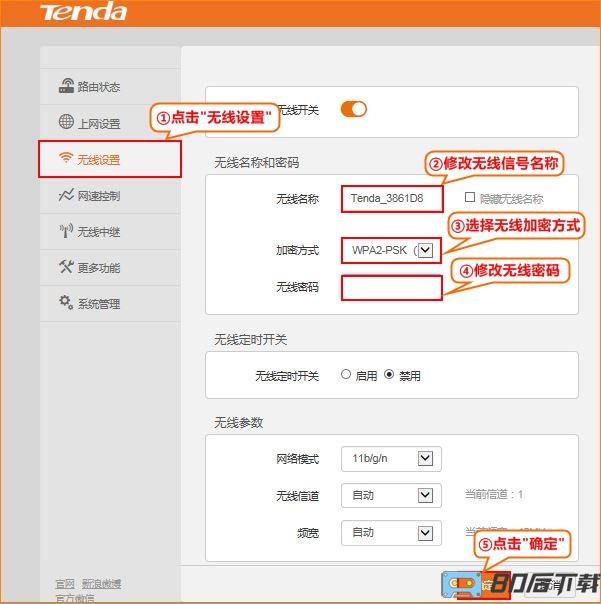Image resolution: width=601 pixels, height=604 pixels.
Task: Open the 网络模式 11b/g/n dropdown
Action: [391, 459]
